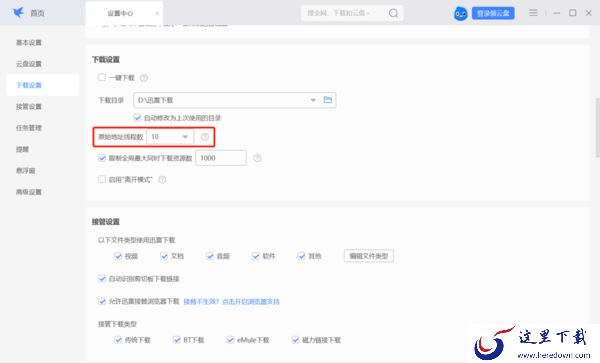The height and width of the screenshot is (363, 600).
Task: Show help for download resource limit
Action: [x=257, y=158]
